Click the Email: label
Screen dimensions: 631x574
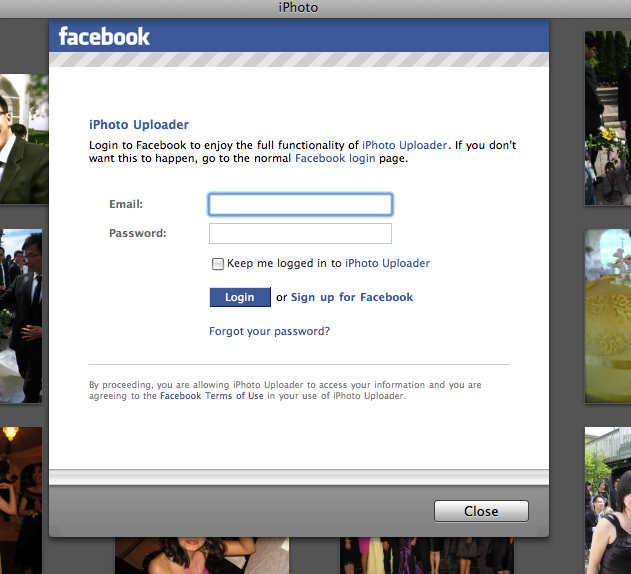click(126, 204)
